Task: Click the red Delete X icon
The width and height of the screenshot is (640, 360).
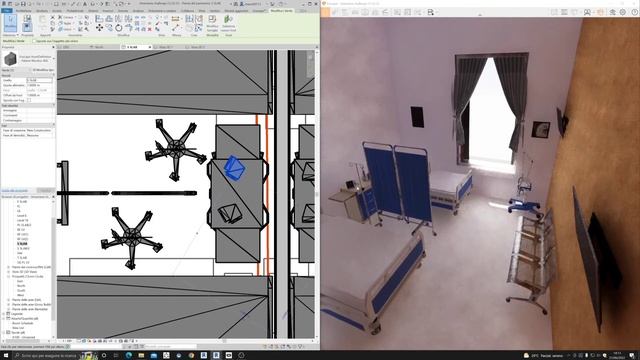Action: pos(150,29)
